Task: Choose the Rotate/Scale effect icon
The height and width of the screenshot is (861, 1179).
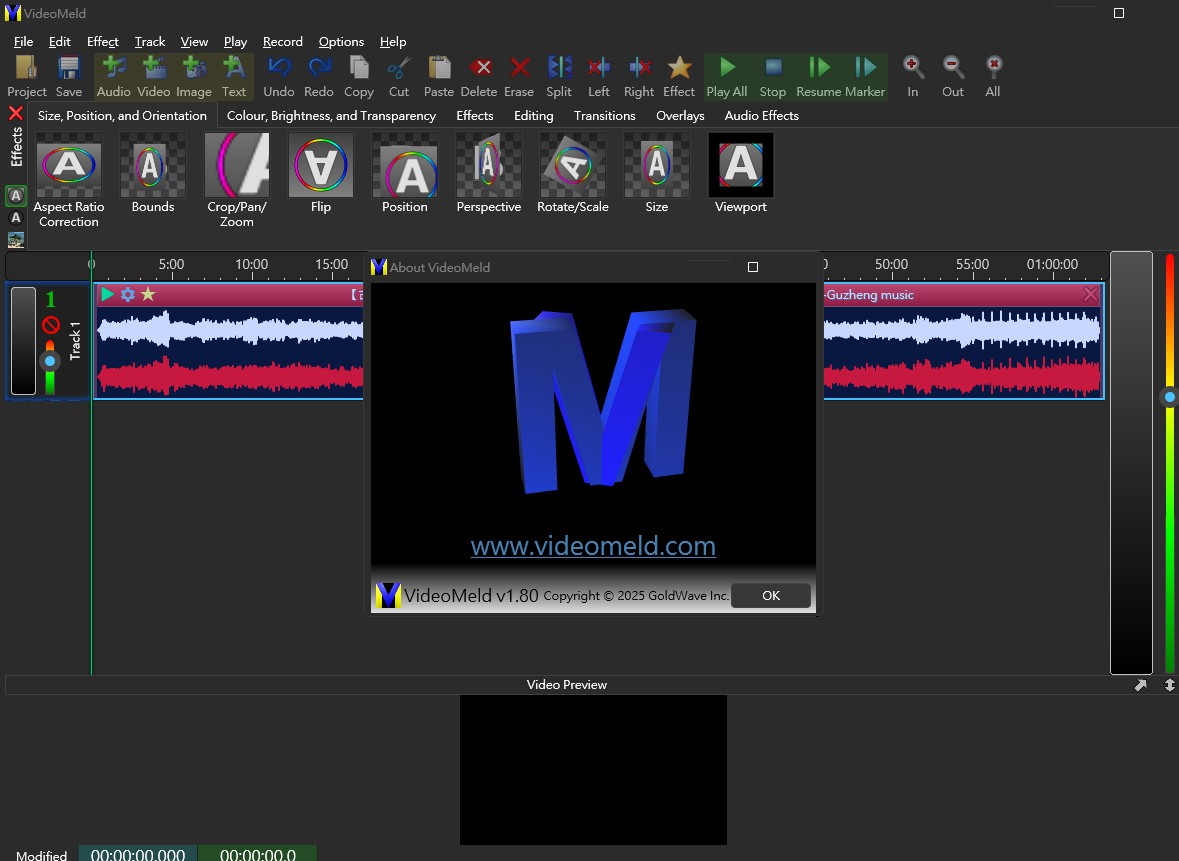Action: click(573, 173)
